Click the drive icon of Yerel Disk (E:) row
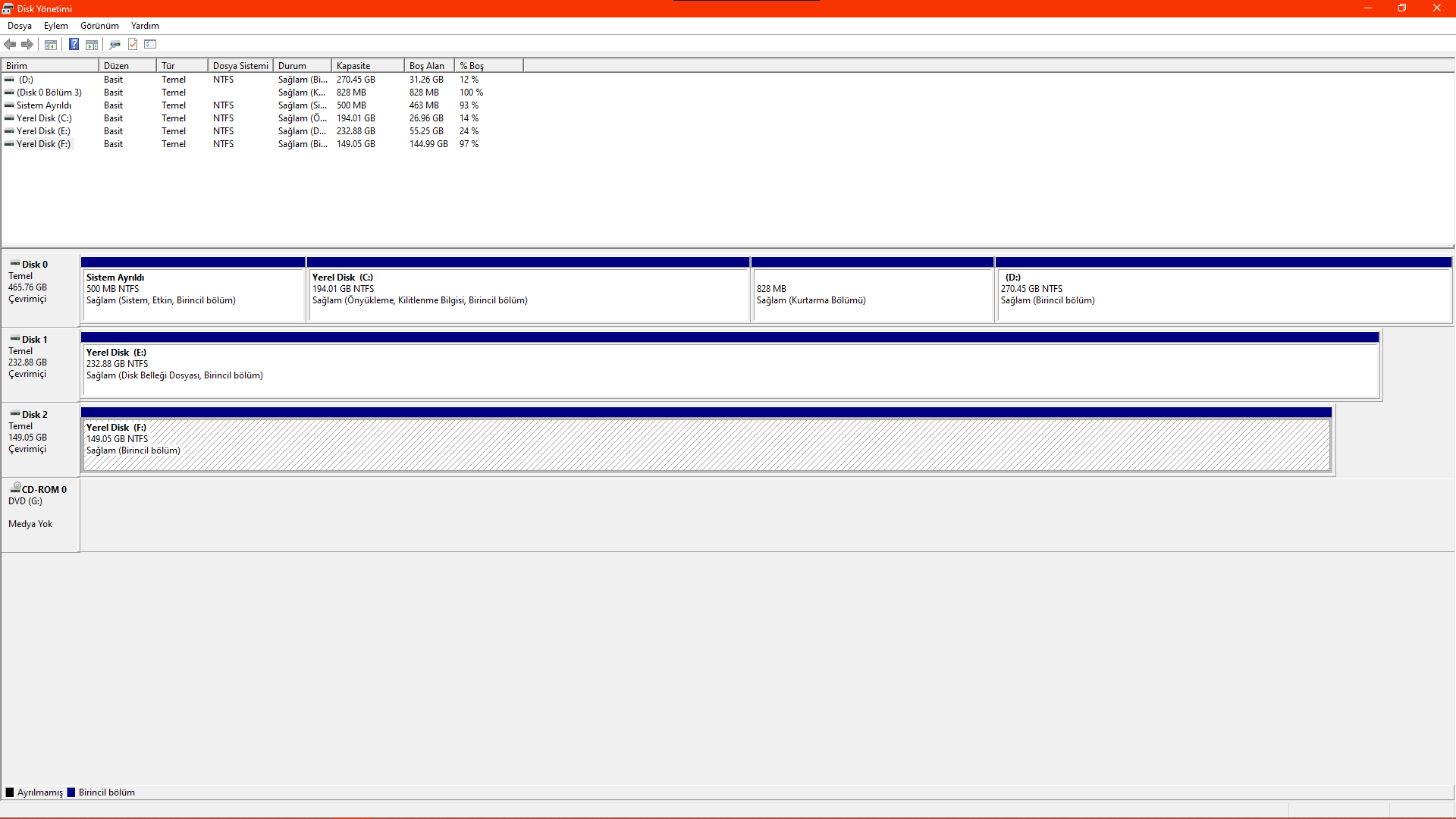Screen dimensions: 1456x819 click(x=9, y=131)
